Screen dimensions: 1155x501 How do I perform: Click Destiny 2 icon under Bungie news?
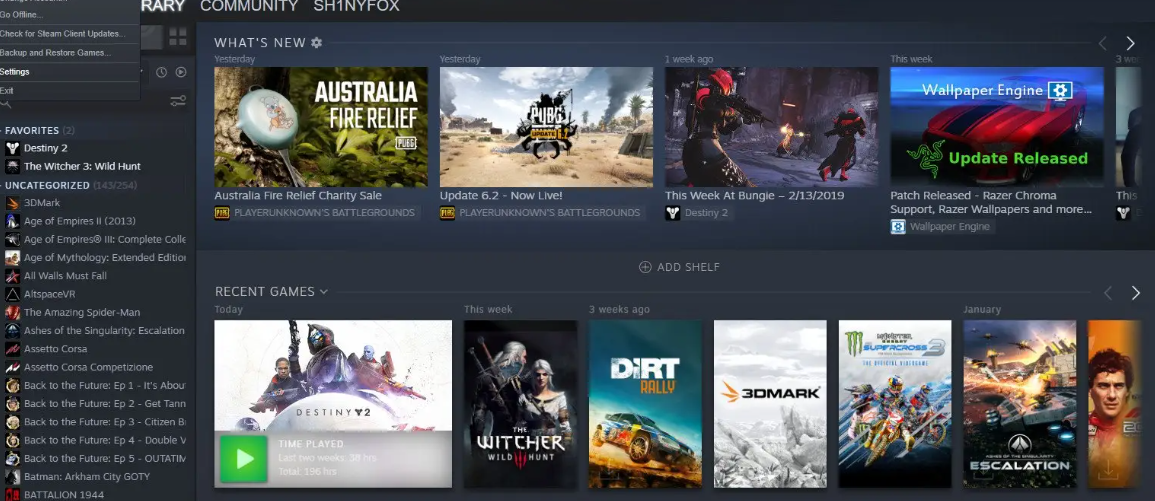673,213
